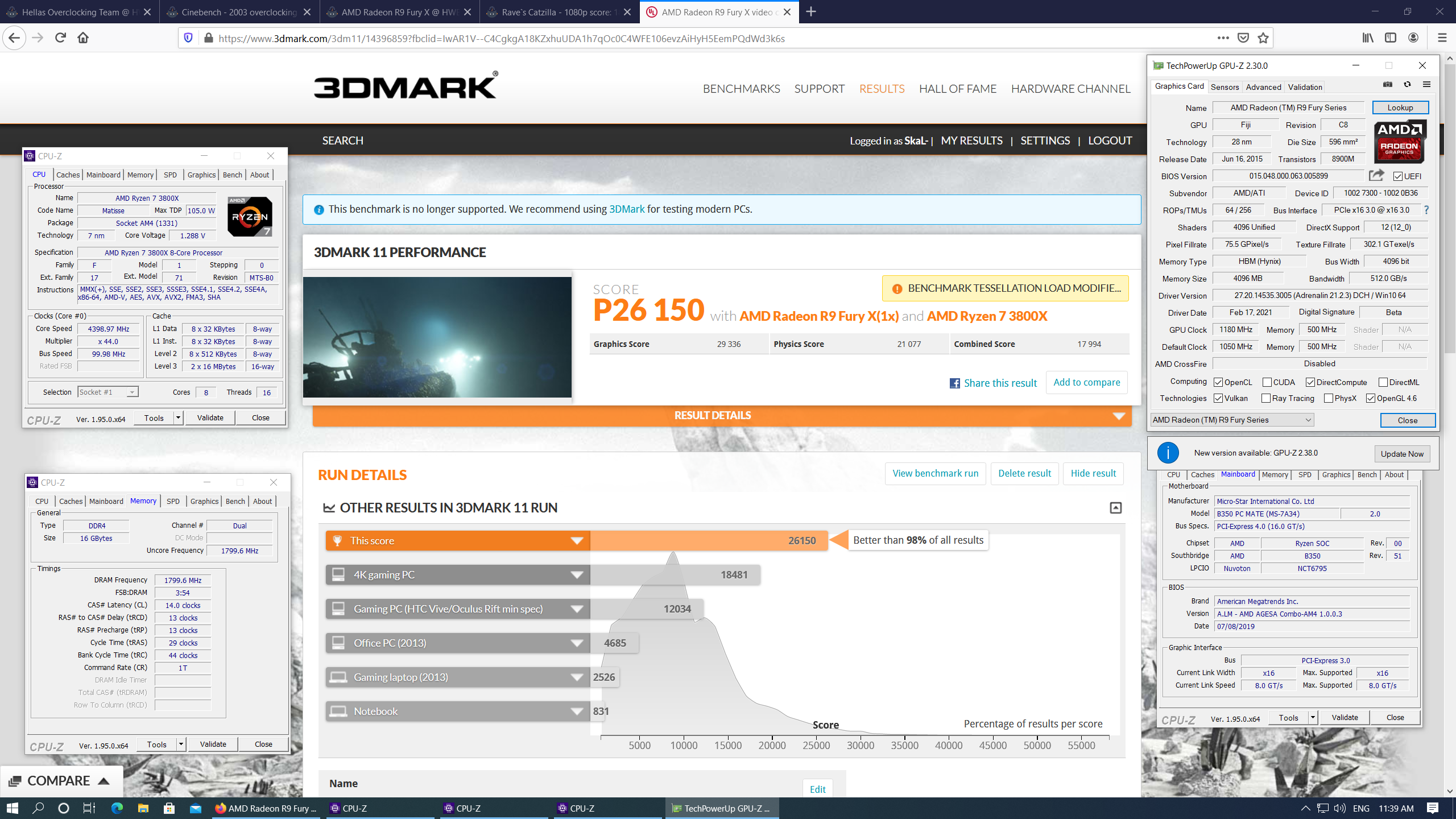The width and height of the screenshot is (1456, 819).
Task: Collapse Other Results section square icon
Action: coord(1116,508)
